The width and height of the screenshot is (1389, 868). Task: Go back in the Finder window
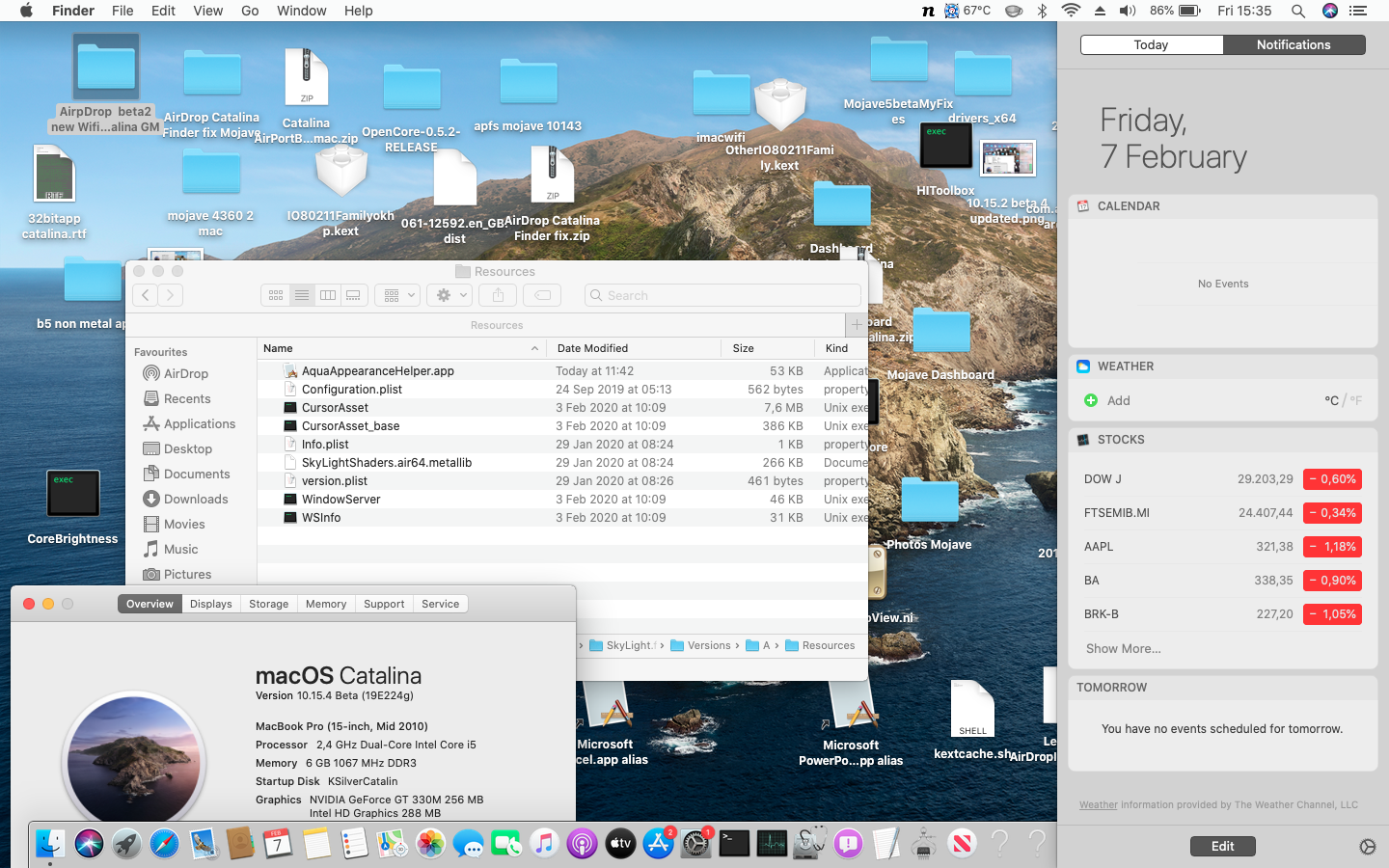click(146, 295)
